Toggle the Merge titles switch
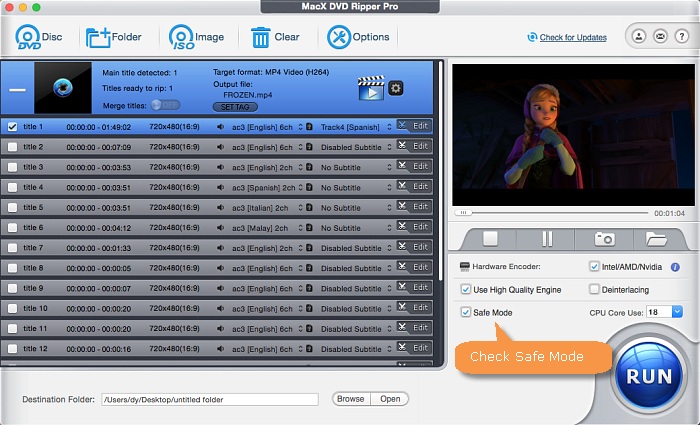 click(165, 105)
